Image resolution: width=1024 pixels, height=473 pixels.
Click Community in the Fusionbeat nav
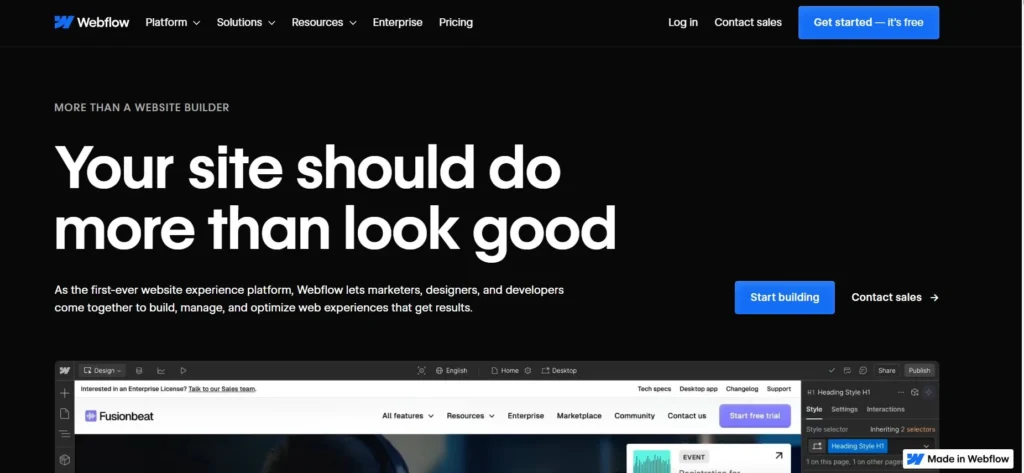(634, 416)
